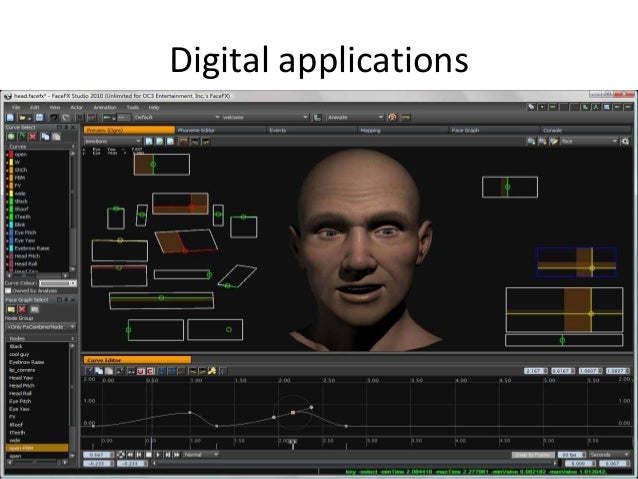The image size is (638, 479).
Task: Open the Animate mode dropdown
Action: (x=355, y=117)
